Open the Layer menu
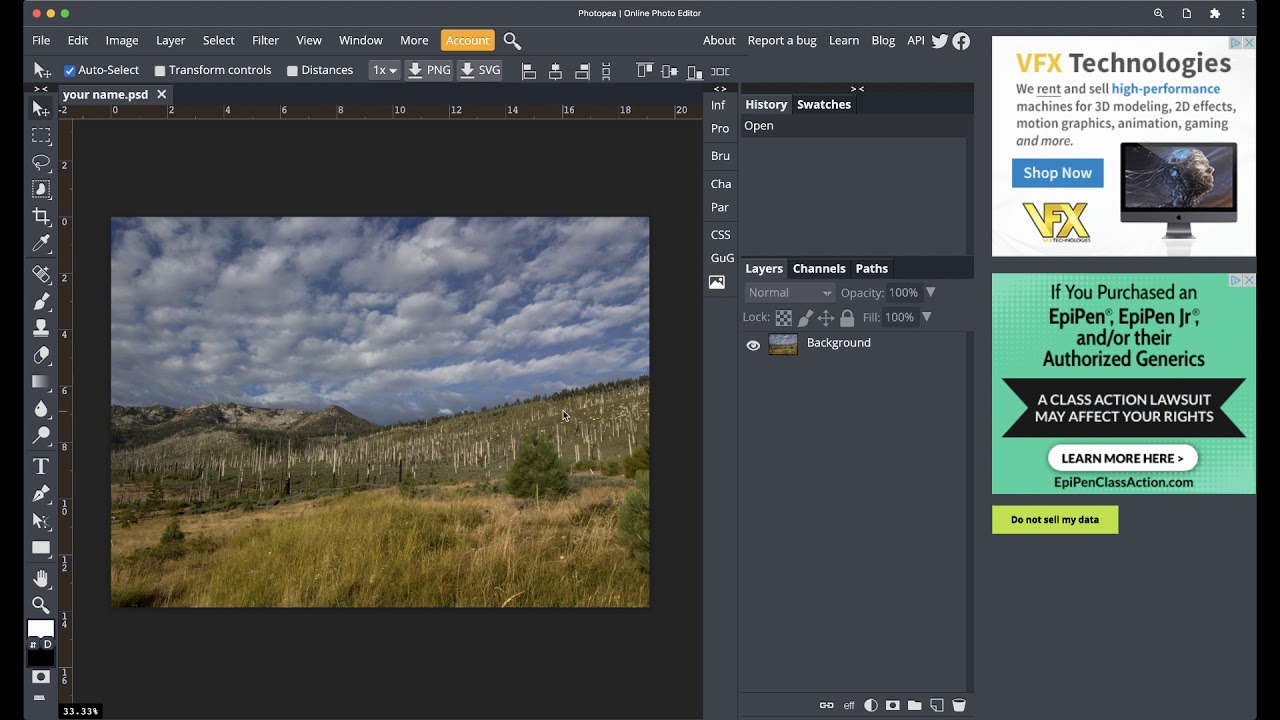Image resolution: width=1280 pixels, height=720 pixels. point(170,41)
